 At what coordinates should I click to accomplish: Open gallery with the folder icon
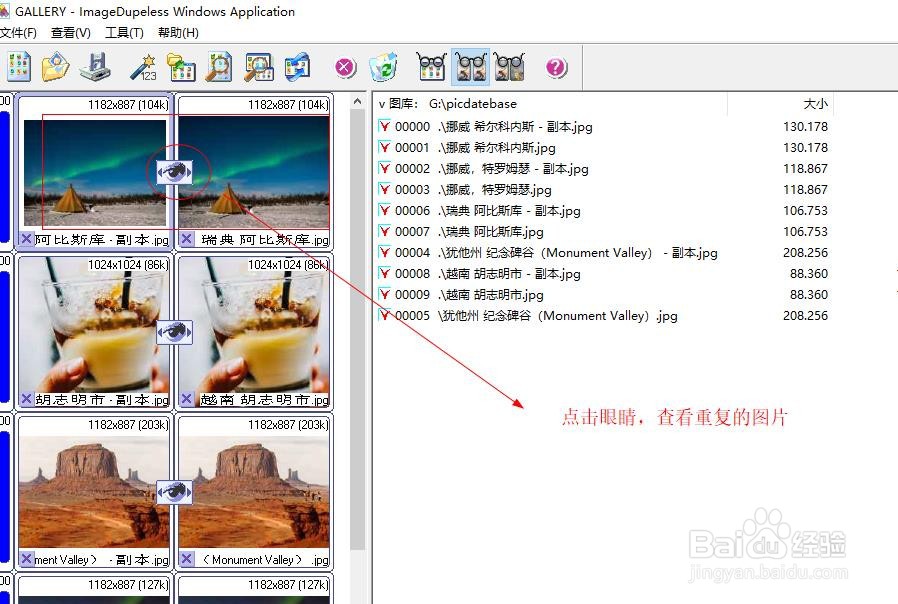point(56,67)
